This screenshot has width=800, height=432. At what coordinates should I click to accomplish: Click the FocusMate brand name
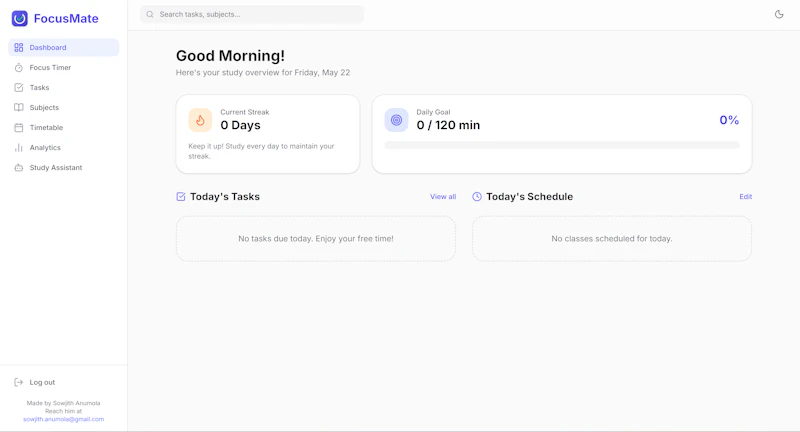(66, 18)
